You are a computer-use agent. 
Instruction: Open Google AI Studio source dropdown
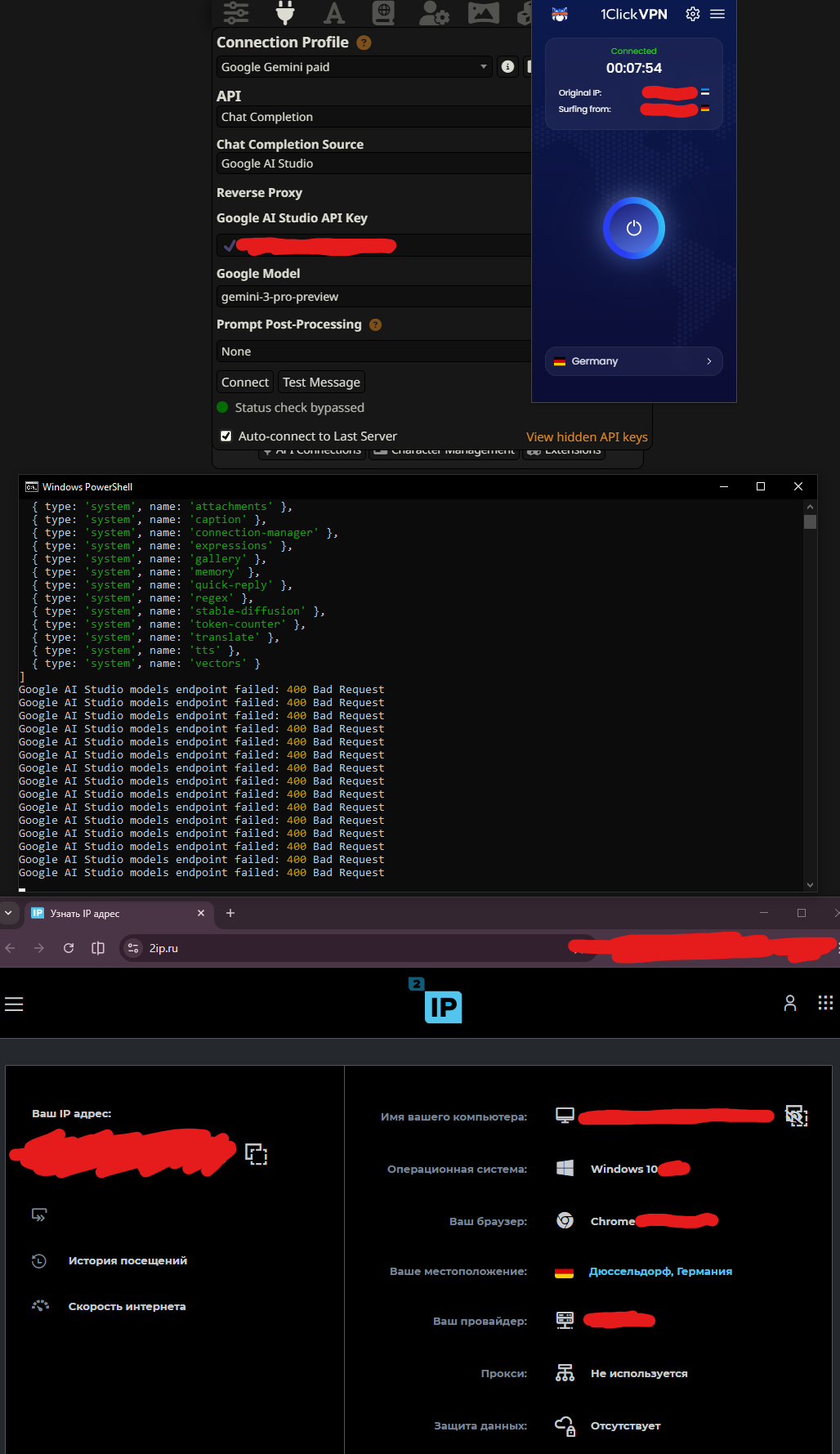click(x=374, y=163)
